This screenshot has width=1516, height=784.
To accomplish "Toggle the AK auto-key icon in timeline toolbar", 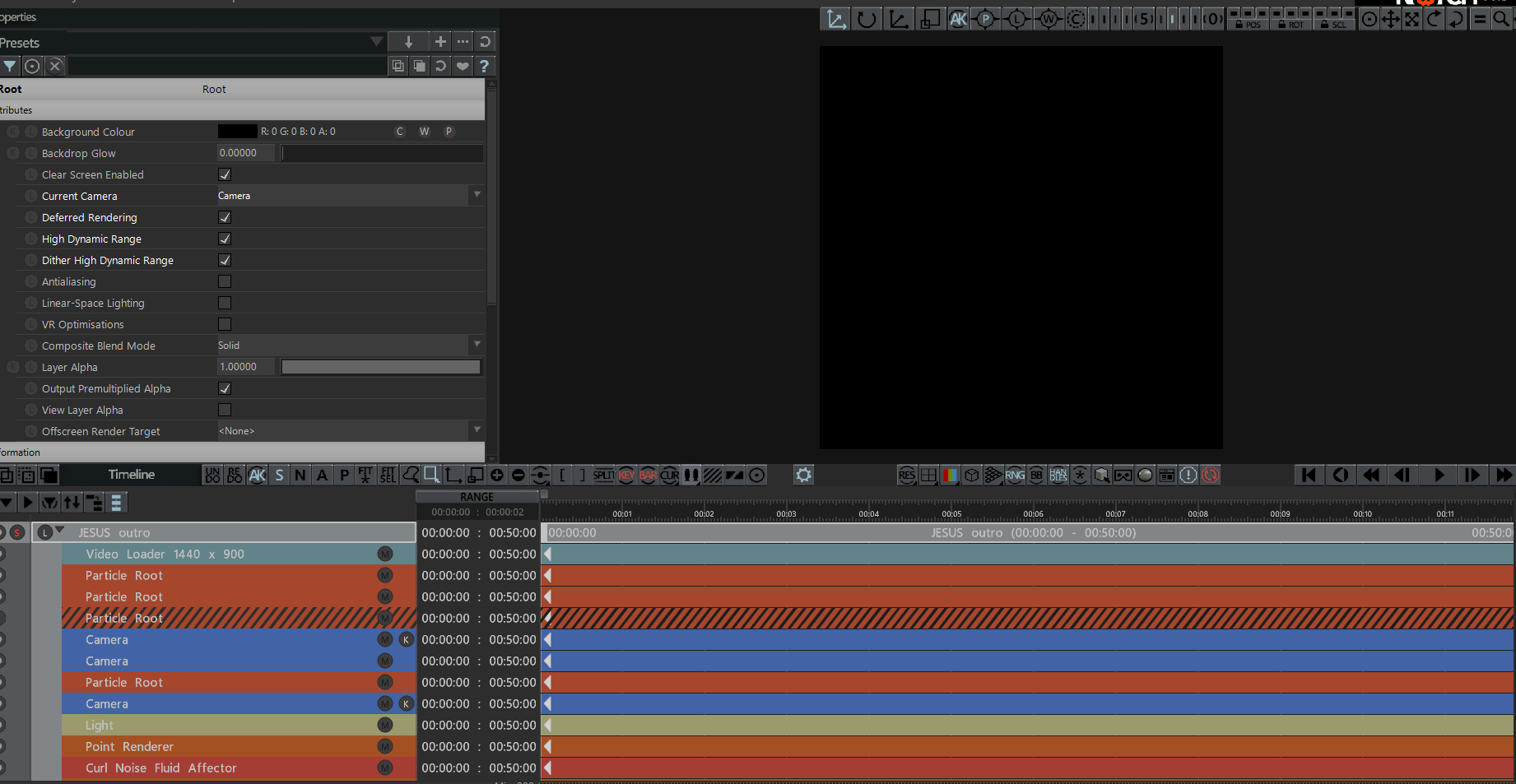I will [257, 475].
